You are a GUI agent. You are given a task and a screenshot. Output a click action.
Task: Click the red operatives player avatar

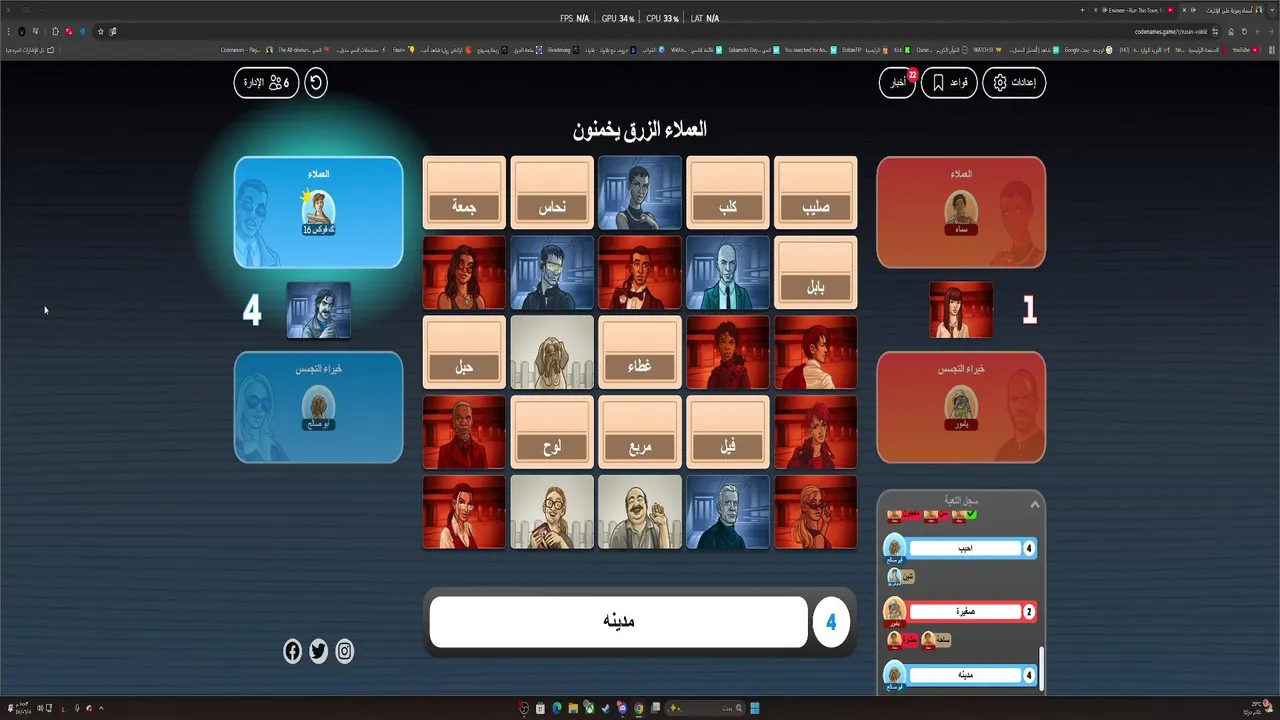pyautogui.click(x=961, y=210)
